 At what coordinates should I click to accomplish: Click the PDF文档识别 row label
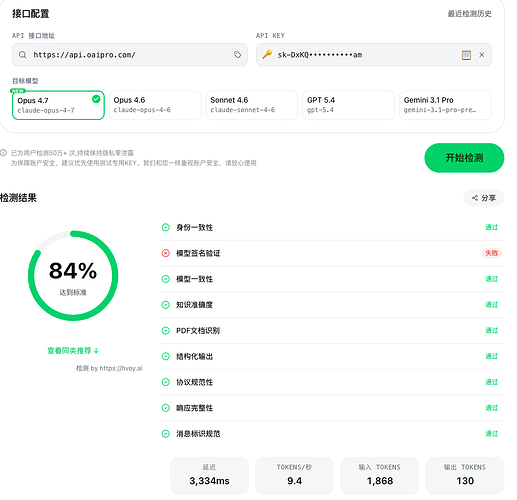click(x=198, y=331)
